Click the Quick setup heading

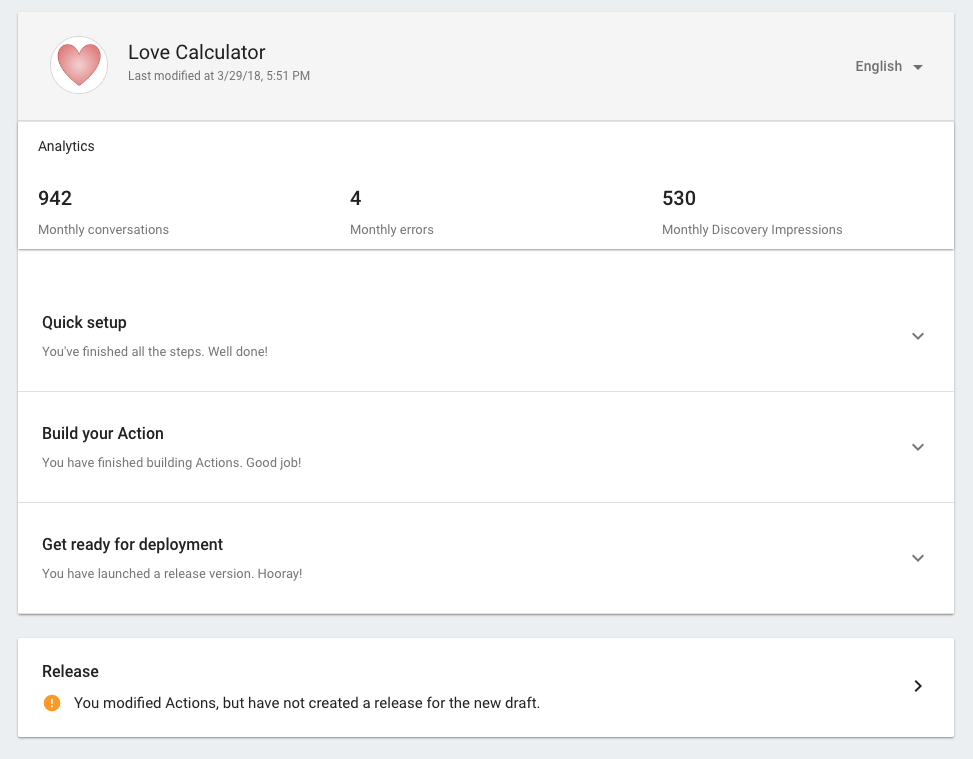coord(84,322)
